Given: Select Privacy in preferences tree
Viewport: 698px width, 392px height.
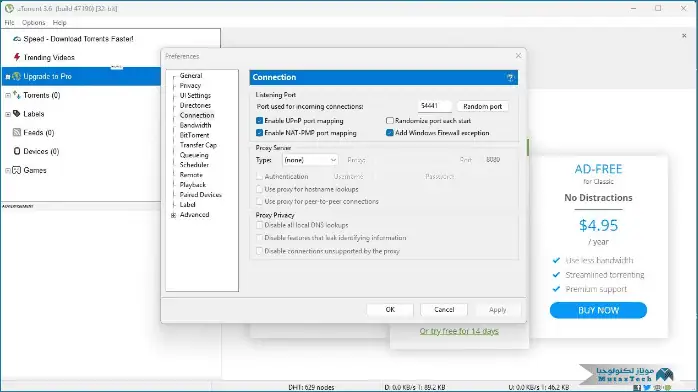Looking at the screenshot, I should (x=190, y=85).
